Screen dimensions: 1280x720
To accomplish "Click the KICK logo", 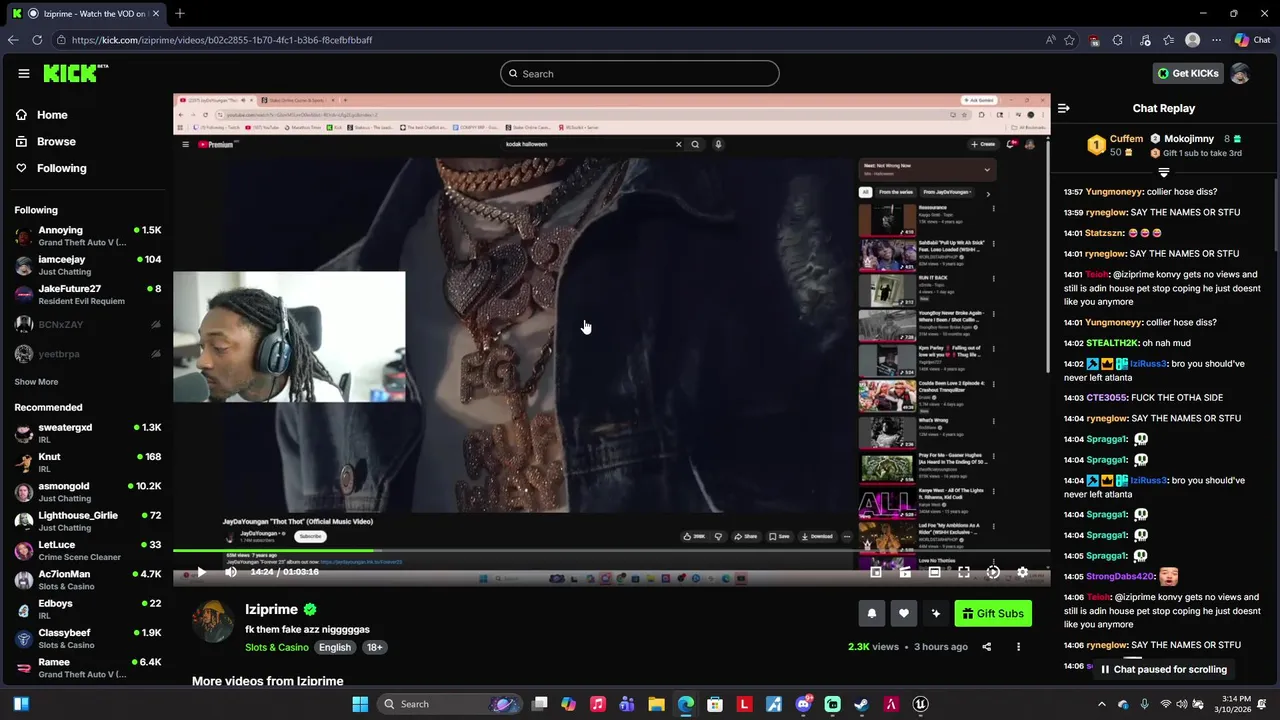I will pos(75,73).
